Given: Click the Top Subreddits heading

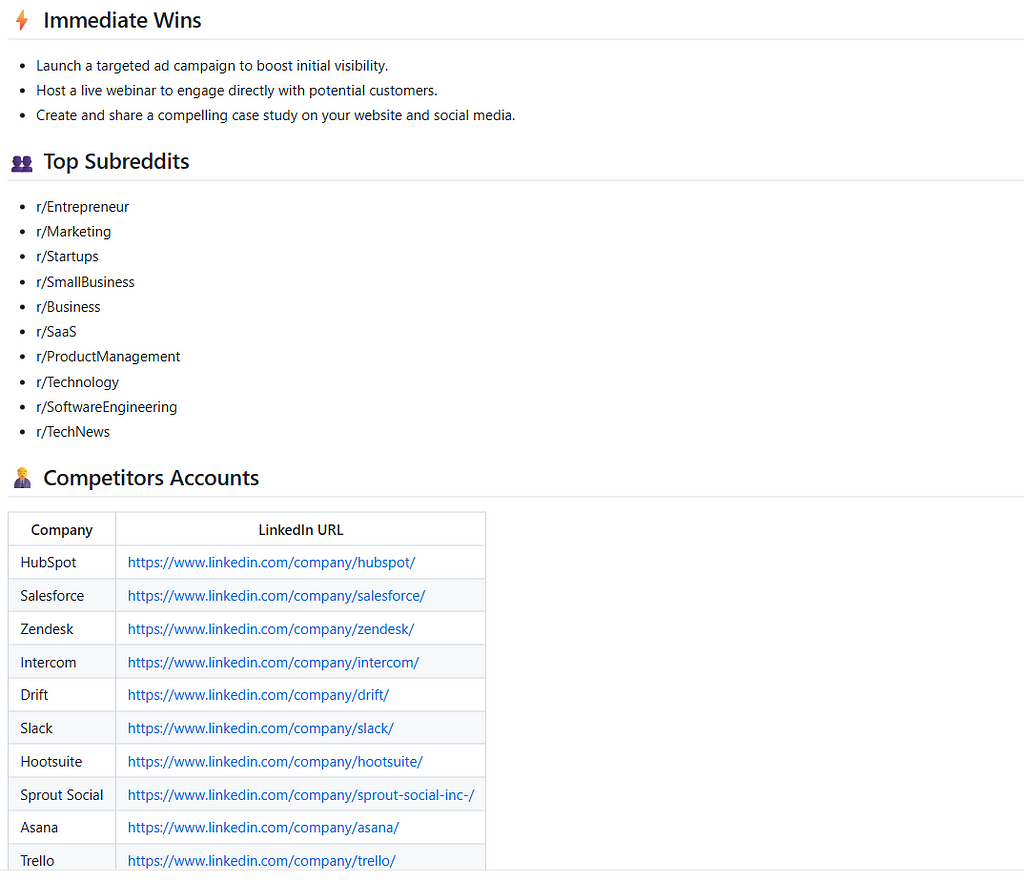Looking at the screenshot, I should click(116, 161).
